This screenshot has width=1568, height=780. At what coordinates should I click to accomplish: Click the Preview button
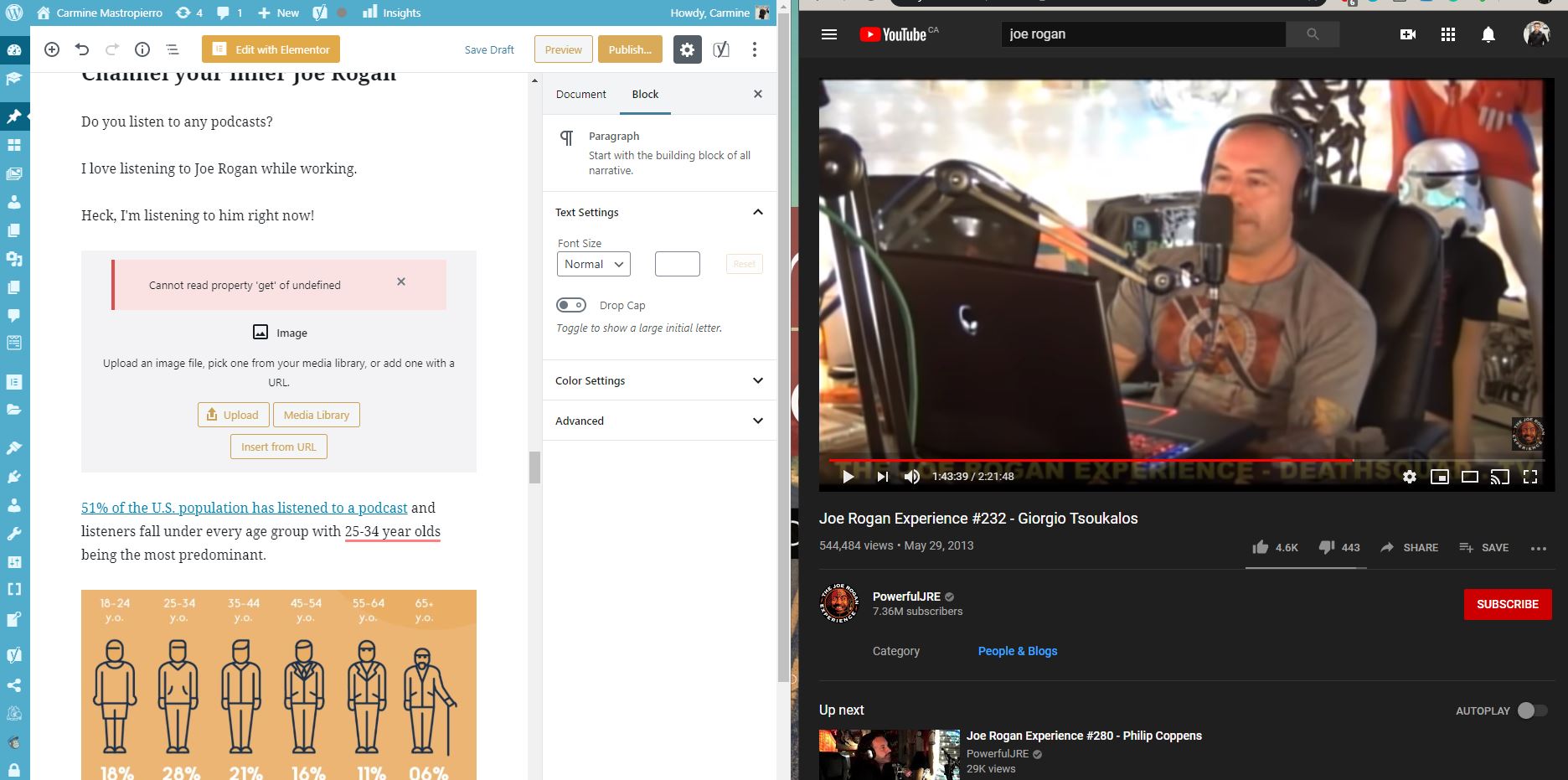[564, 49]
